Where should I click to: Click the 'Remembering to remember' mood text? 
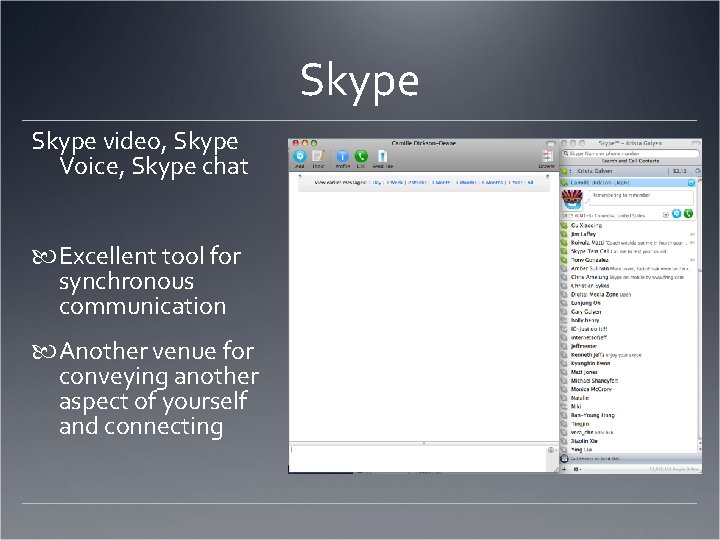pyautogui.click(x=621, y=195)
